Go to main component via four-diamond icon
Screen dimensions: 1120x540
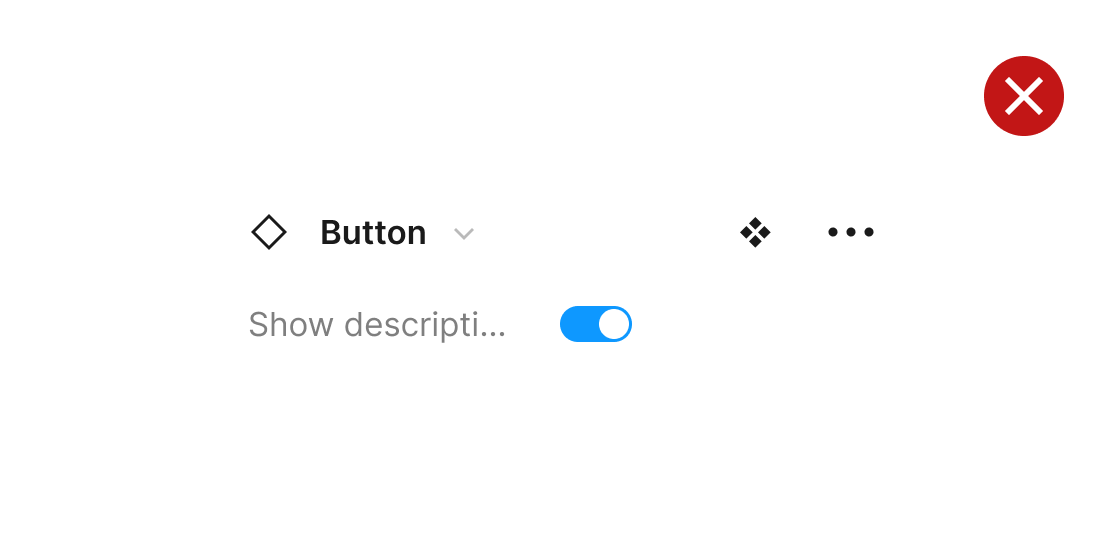point(755,232)
